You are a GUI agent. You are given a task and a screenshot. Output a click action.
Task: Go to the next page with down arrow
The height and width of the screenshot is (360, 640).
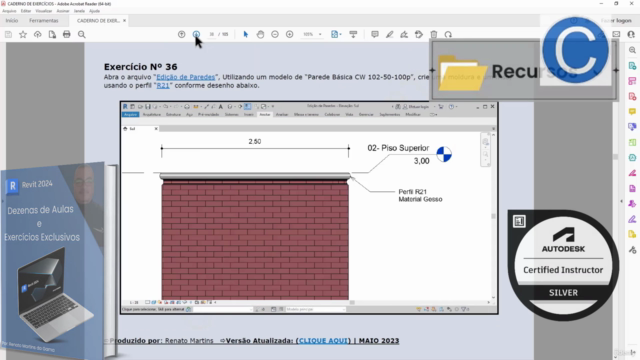[196, 34]
